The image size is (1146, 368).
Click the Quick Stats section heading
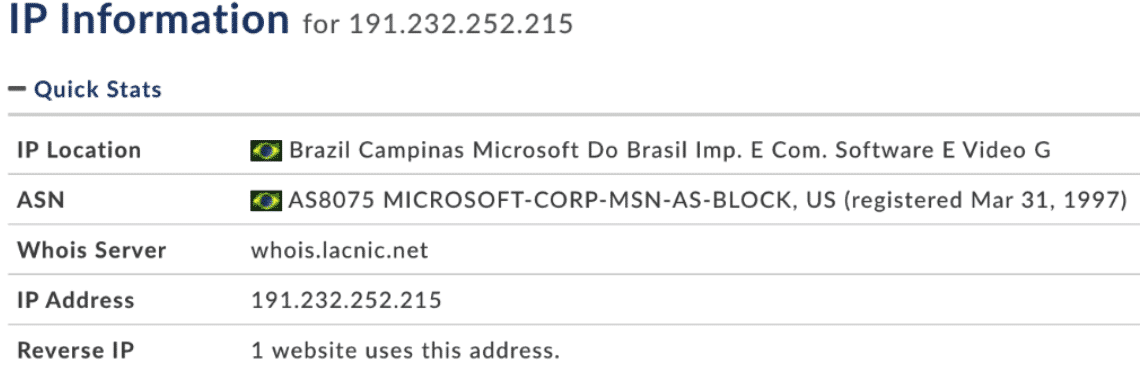tap(98, 89)
